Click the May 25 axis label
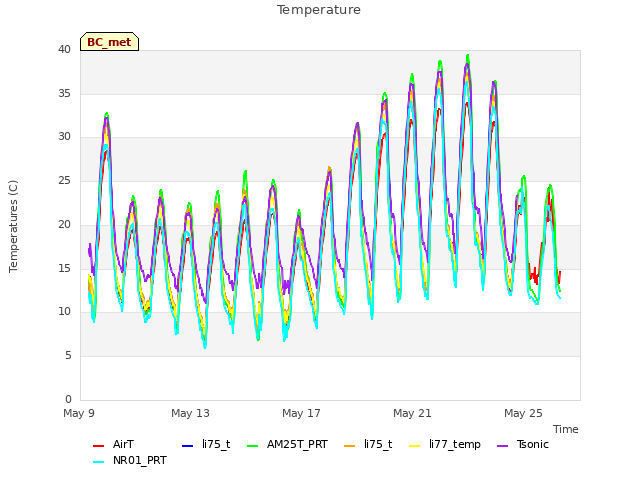 coord(523,413)
